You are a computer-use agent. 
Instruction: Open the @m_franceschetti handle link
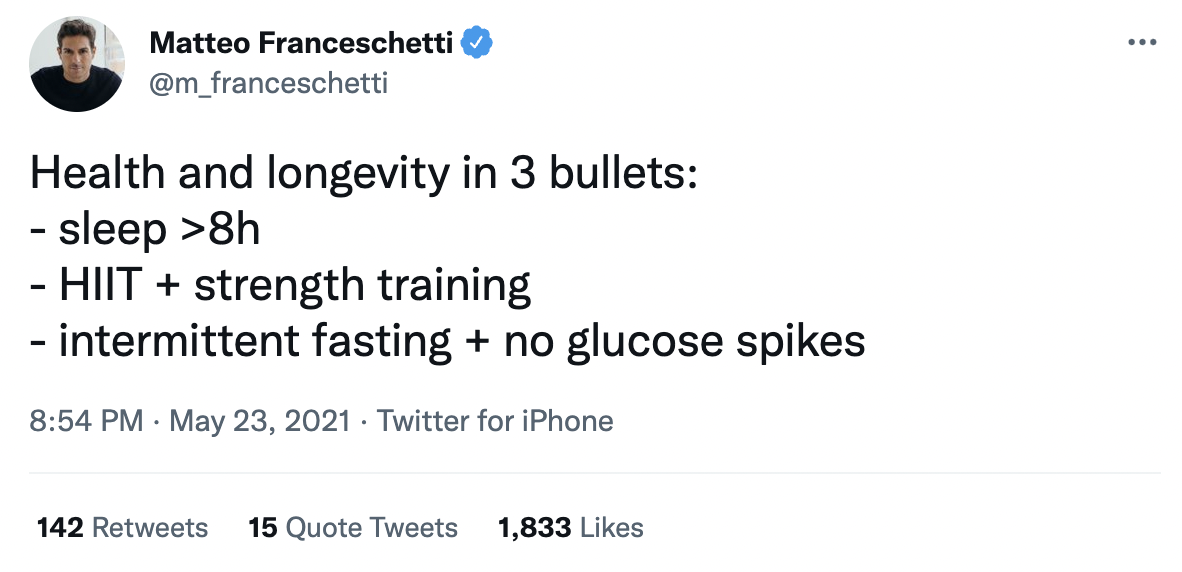268,83
